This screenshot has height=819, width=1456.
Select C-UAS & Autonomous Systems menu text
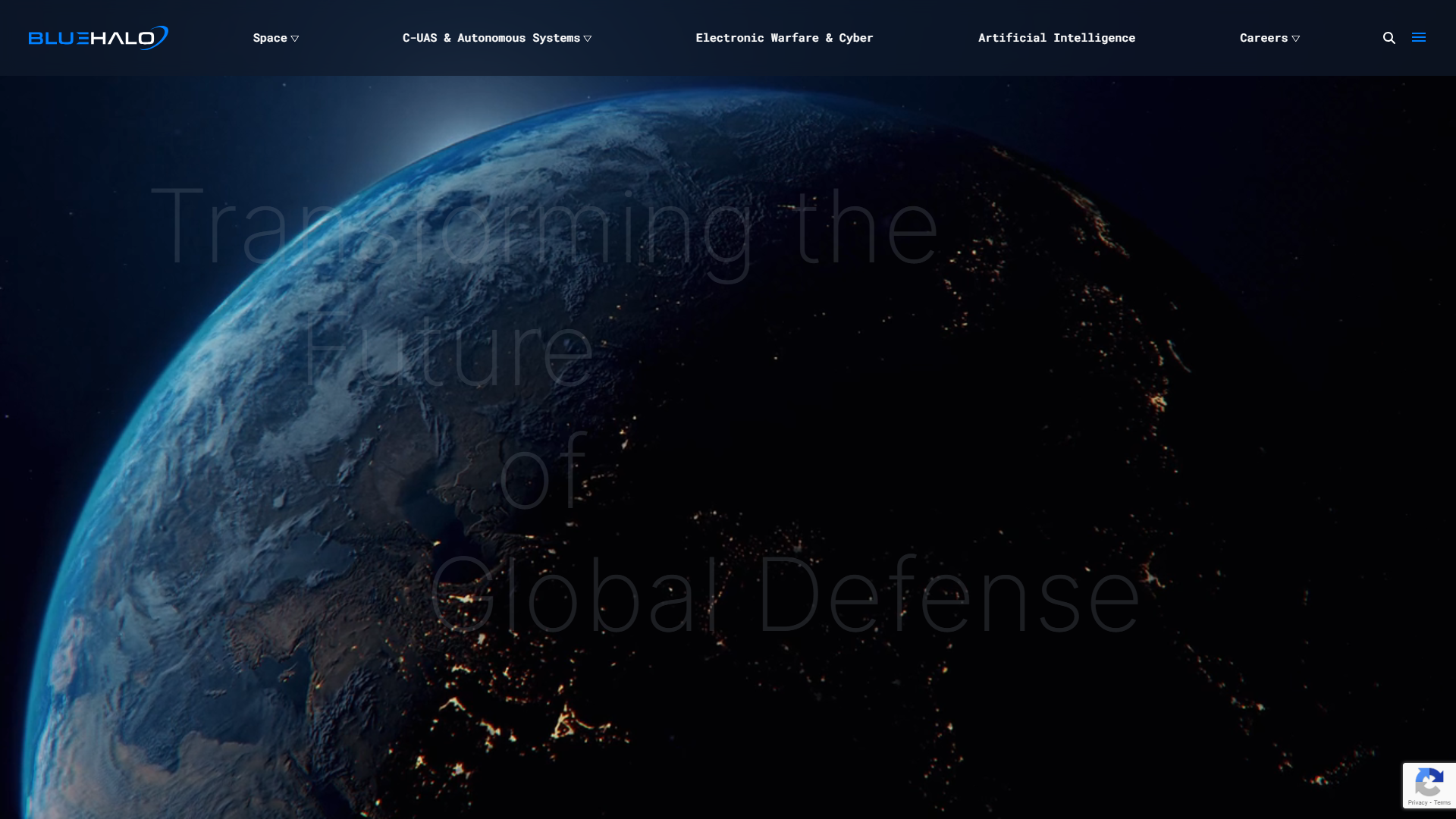pyautogui.click(x=491, y=38)
